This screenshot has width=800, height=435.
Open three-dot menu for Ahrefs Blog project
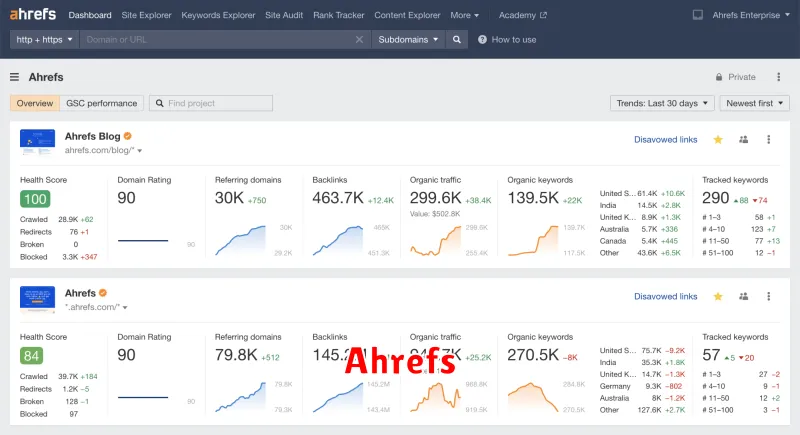coord(768,140)
